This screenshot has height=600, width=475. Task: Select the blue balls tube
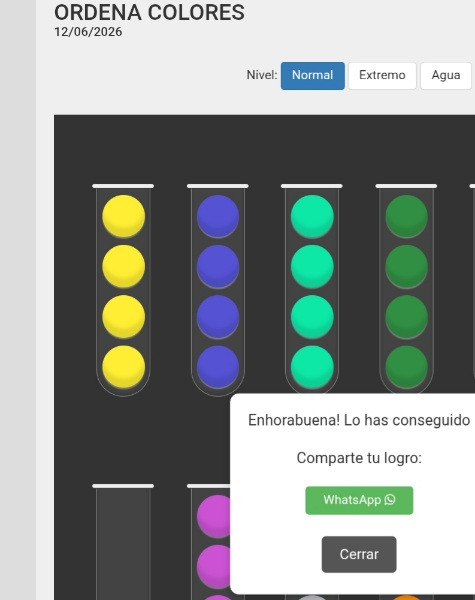tap(218, 290)
